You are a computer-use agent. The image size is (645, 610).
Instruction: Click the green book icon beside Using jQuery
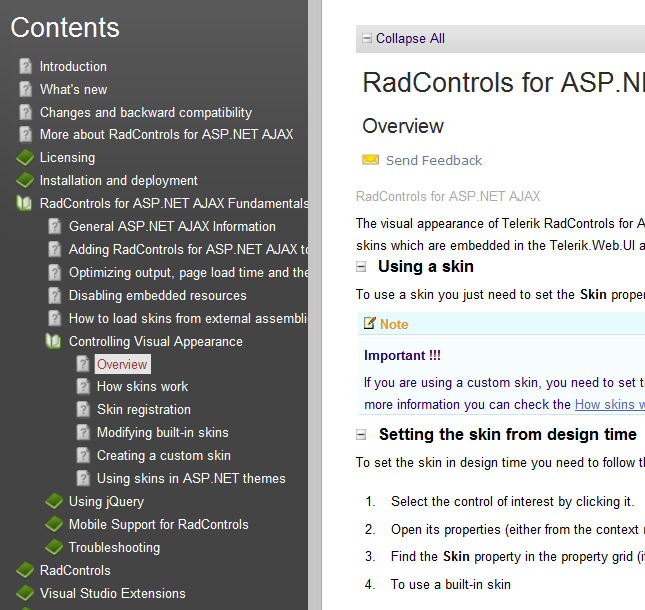[x=54, y=502]
